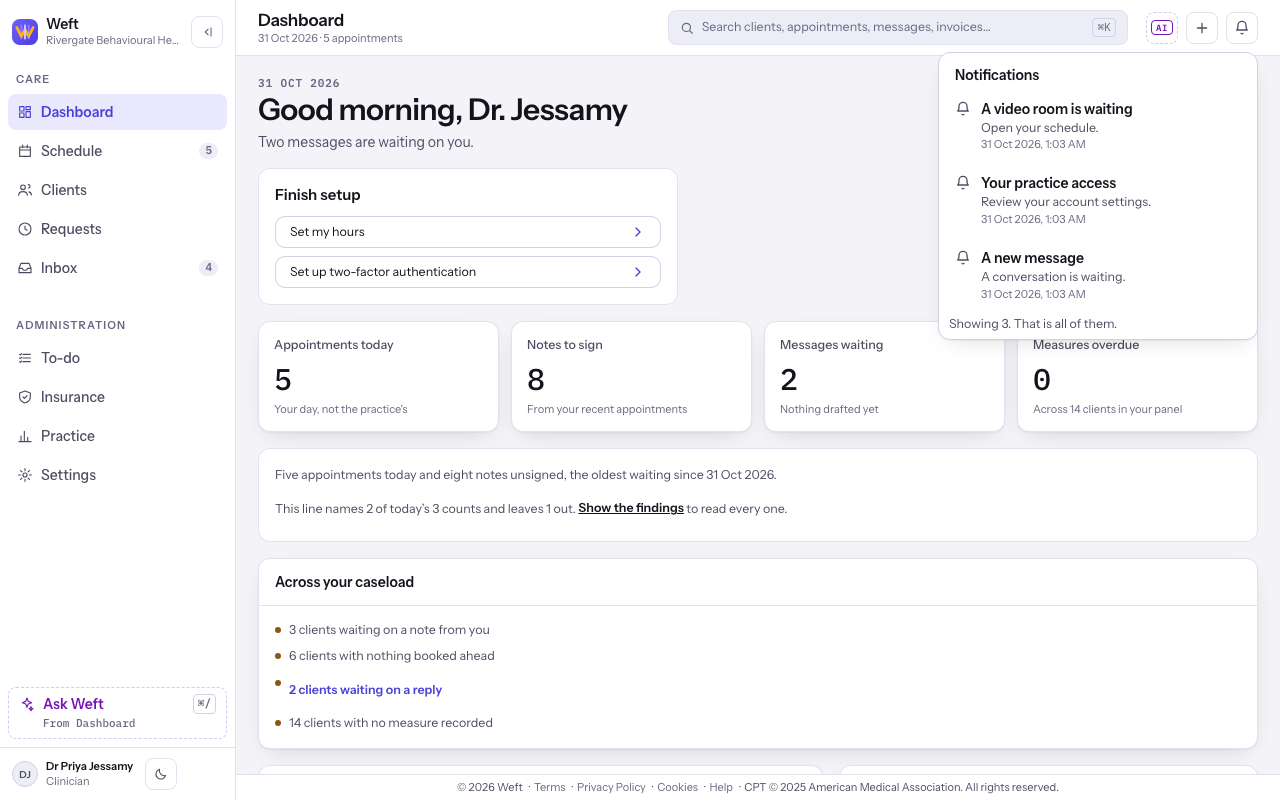
Task: Open Set my hours setup step
Action: [468, 232]
